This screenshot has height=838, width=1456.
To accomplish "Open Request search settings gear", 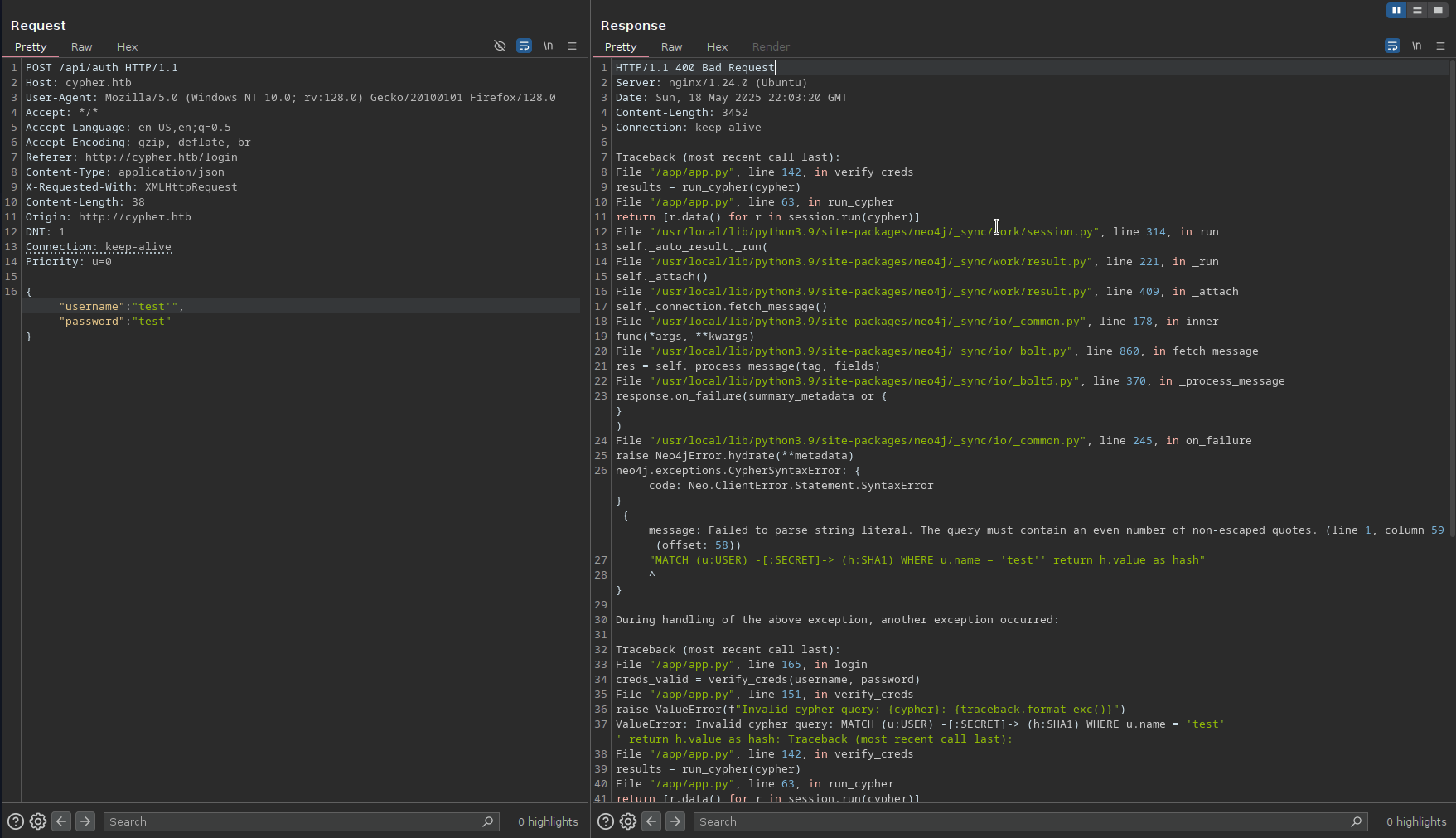I will click(38, 821).
